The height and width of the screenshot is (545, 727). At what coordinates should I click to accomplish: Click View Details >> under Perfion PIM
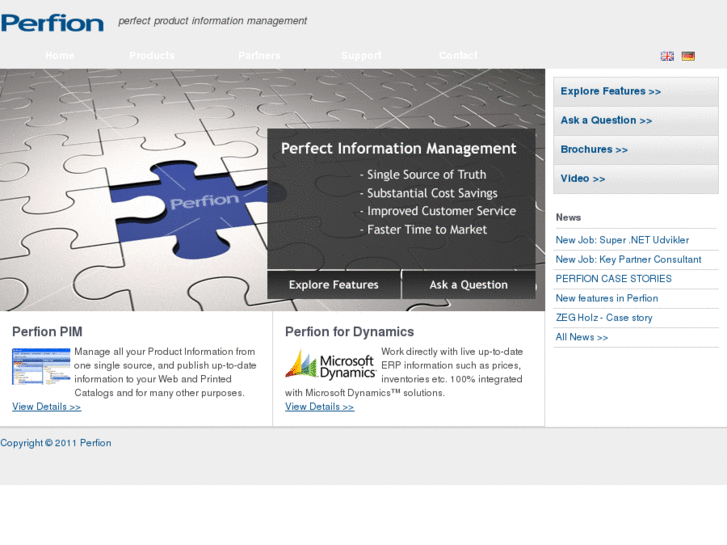(x=46, y=407)
